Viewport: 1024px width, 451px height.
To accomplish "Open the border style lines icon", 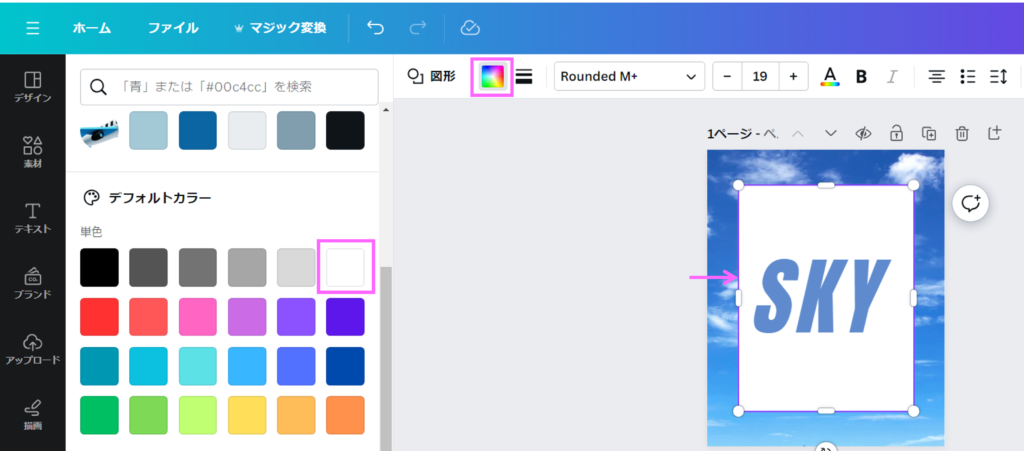I will [x=524, y=77].
